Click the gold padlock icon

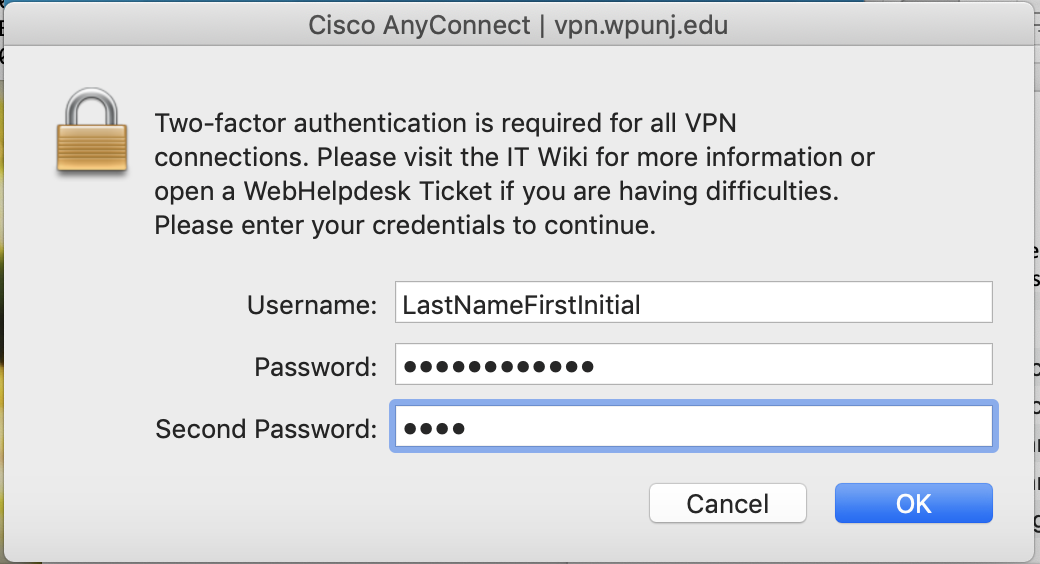pos(92,133)
